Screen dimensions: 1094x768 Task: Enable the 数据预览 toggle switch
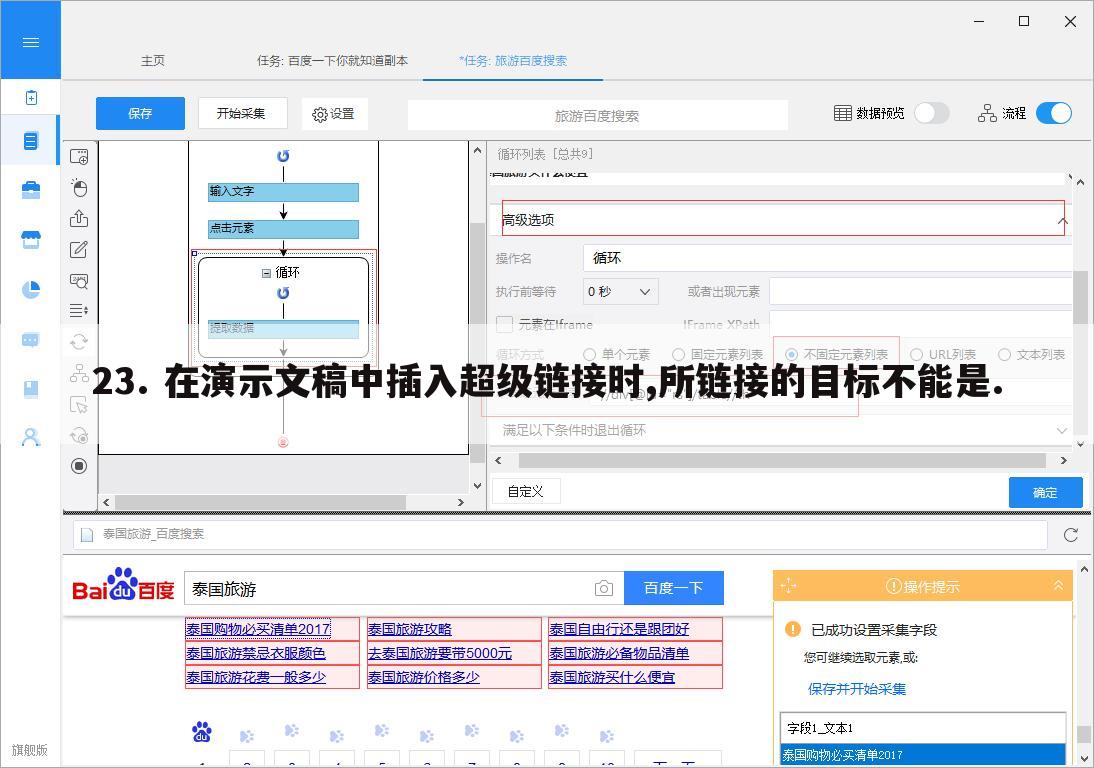click(930, 113)
